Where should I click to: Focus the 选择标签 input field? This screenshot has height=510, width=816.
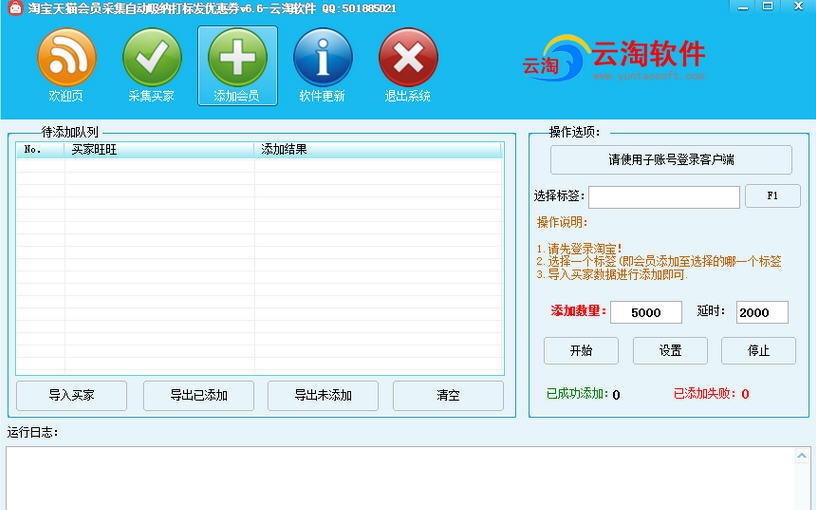coord(664,197)
